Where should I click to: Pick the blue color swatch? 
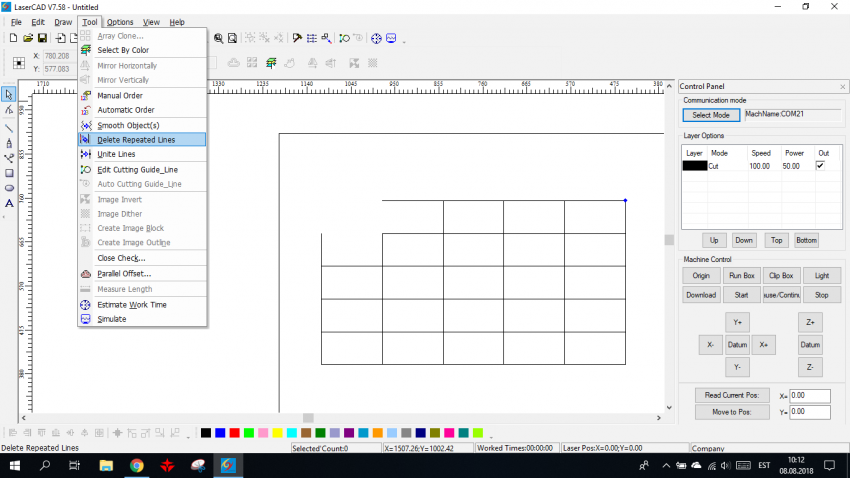(220, 432)
